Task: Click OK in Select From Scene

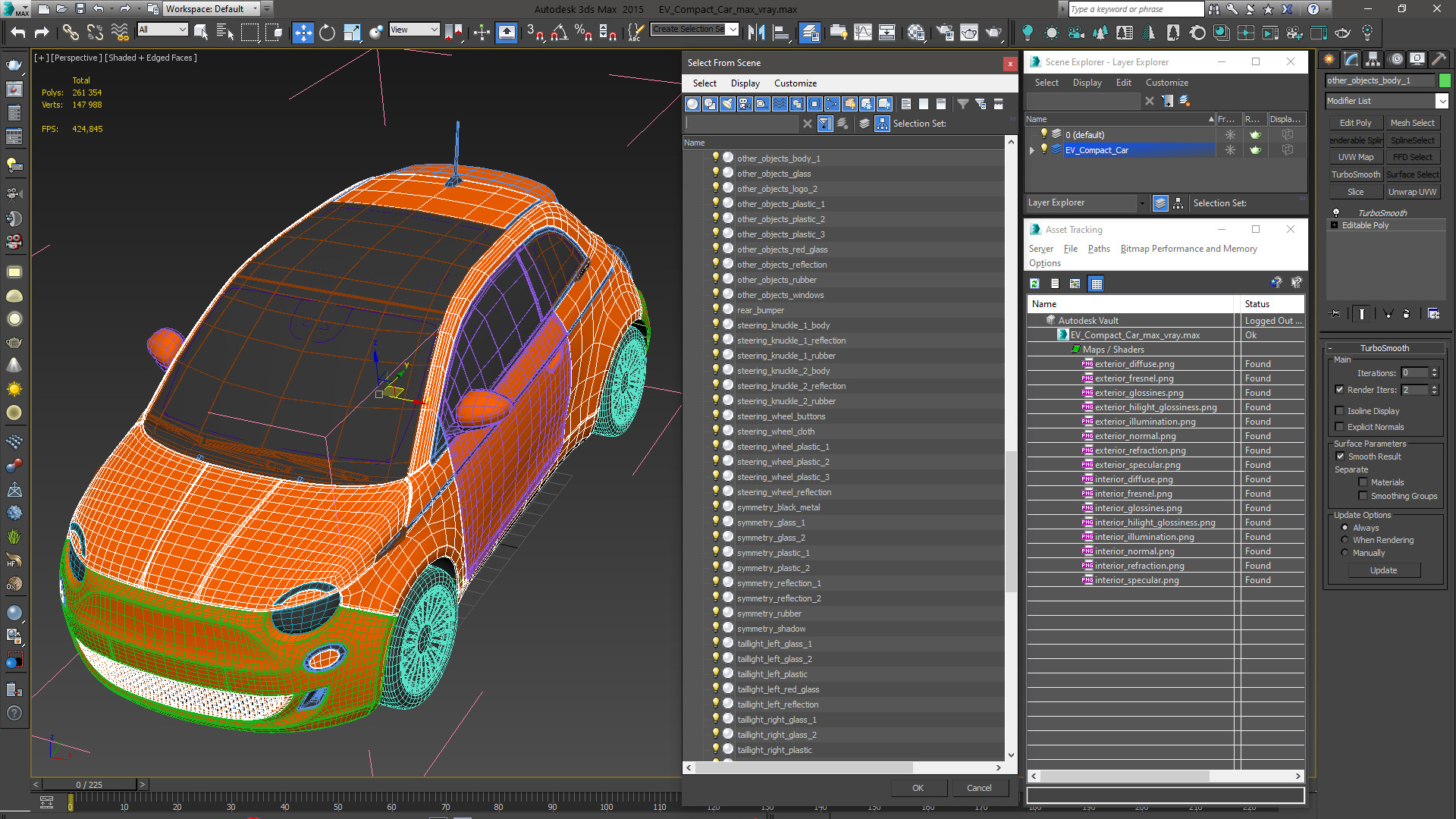Action: click(x=918, y=788)
